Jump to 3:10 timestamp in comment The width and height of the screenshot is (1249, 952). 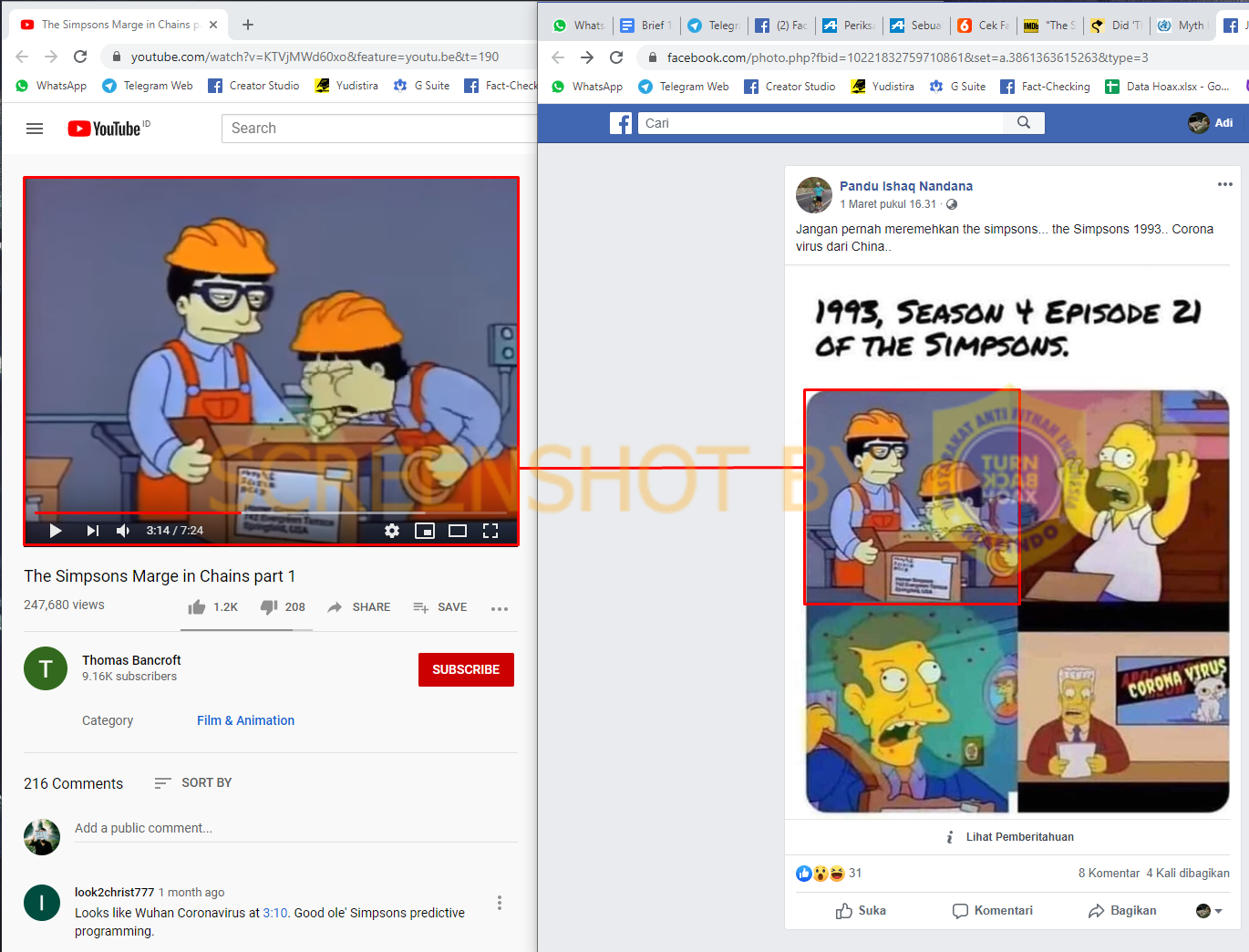point(275,913)
